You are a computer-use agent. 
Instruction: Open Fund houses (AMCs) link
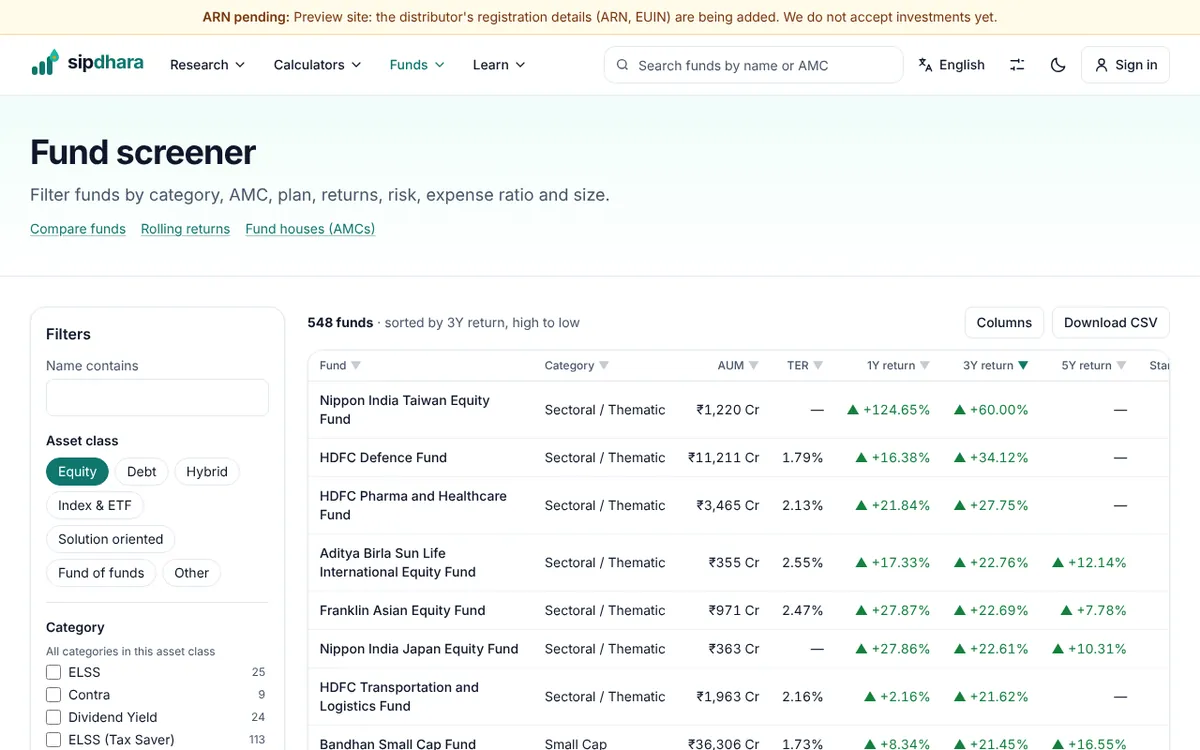310,229
